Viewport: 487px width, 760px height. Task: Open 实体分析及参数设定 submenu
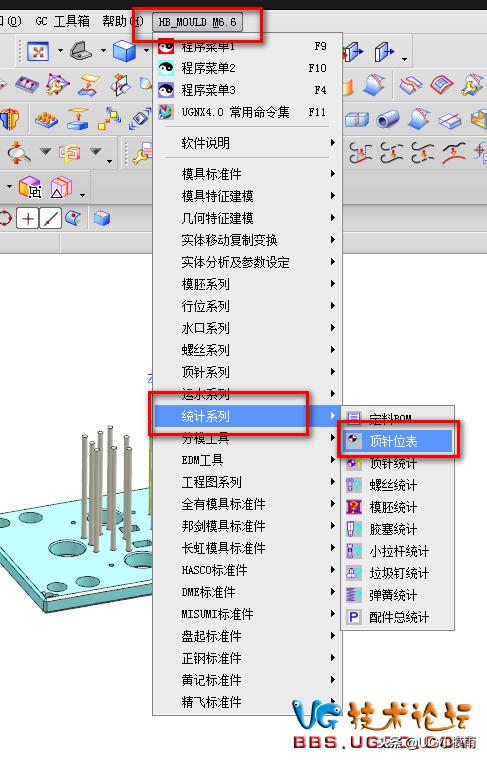[248, 262]
